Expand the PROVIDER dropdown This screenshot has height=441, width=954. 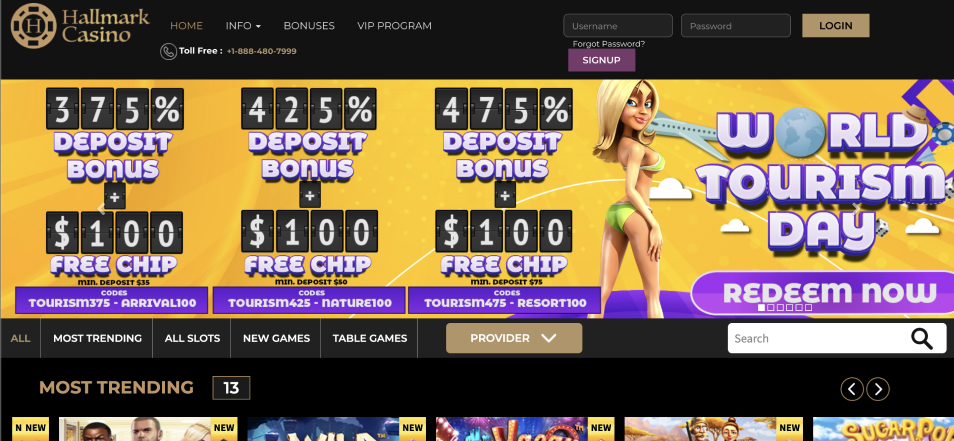click(514, 338)
